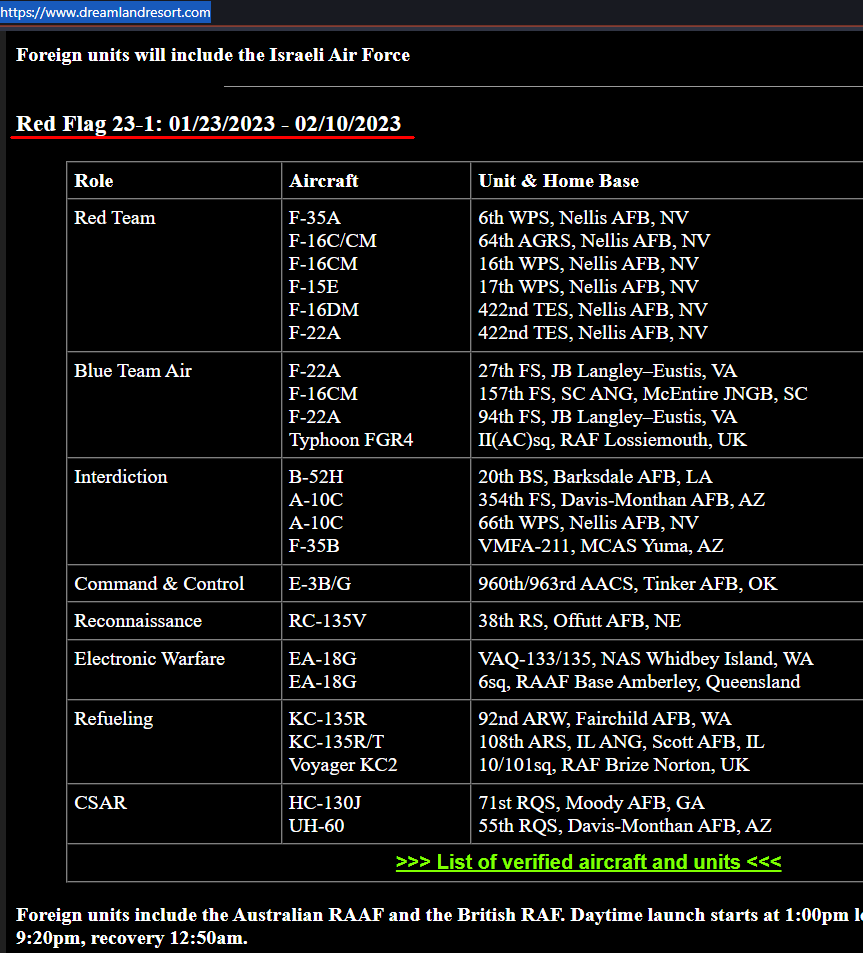This screenshot has width=863, height=953.
Task: Click the Voyager KC2 aircraft entry
Action: [343, 765]
